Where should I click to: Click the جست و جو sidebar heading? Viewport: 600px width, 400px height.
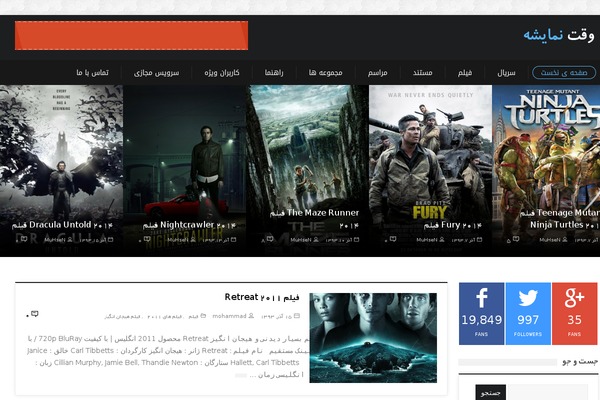580,361
